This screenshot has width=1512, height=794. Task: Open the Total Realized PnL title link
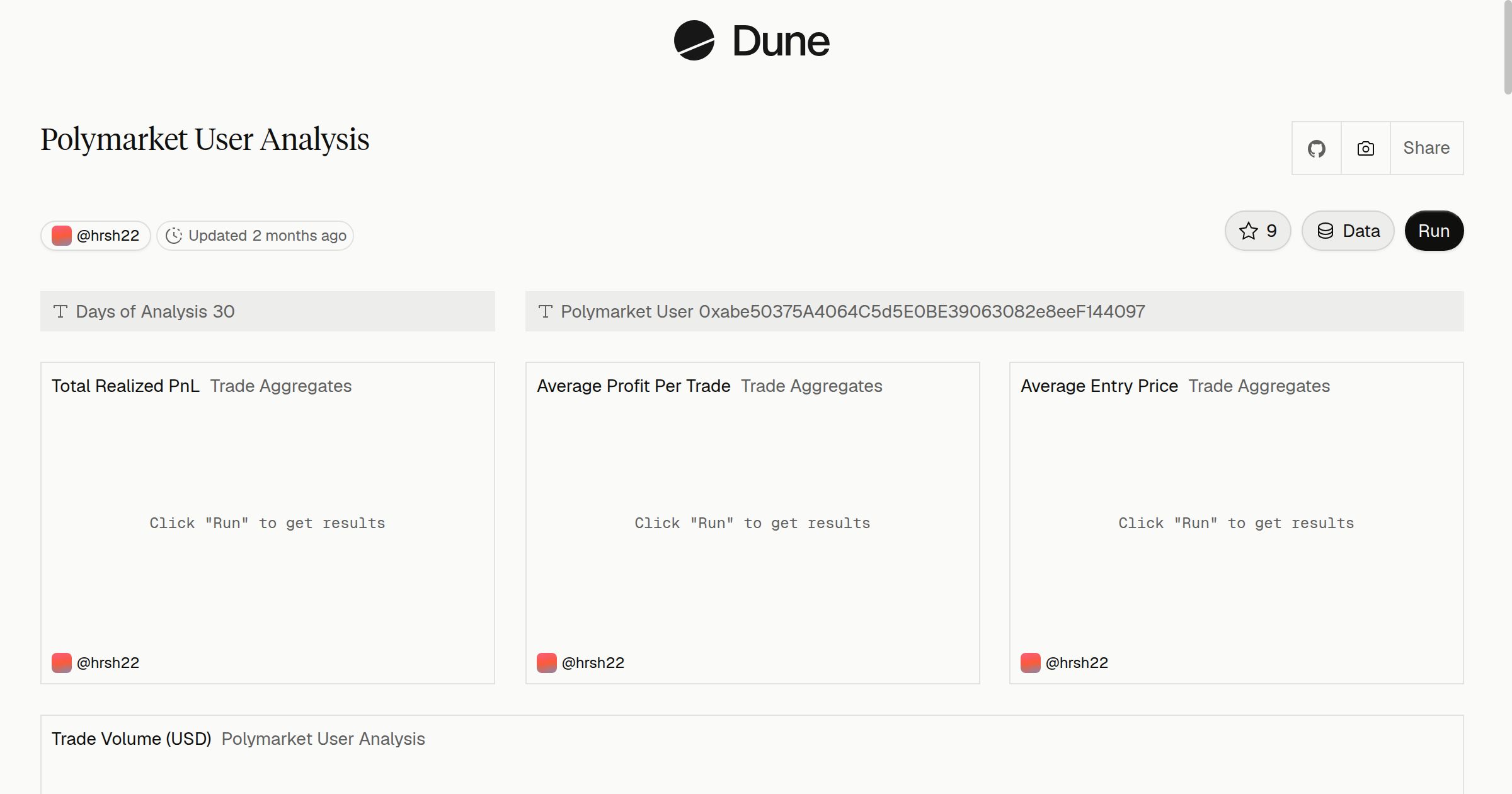pos(125,386)
